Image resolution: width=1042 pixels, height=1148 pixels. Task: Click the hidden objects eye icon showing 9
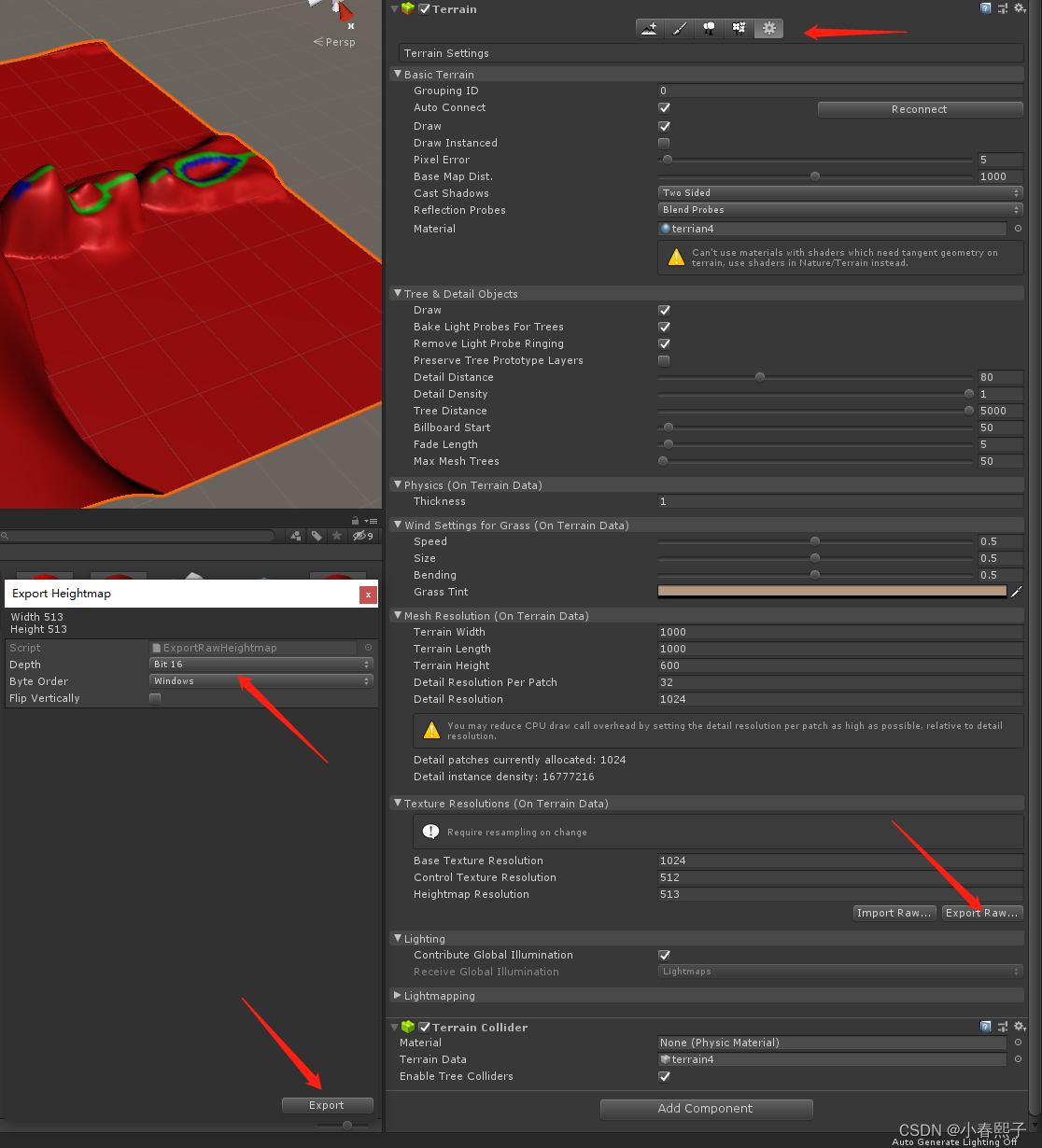pyautogui.click(x=359, y=536)
